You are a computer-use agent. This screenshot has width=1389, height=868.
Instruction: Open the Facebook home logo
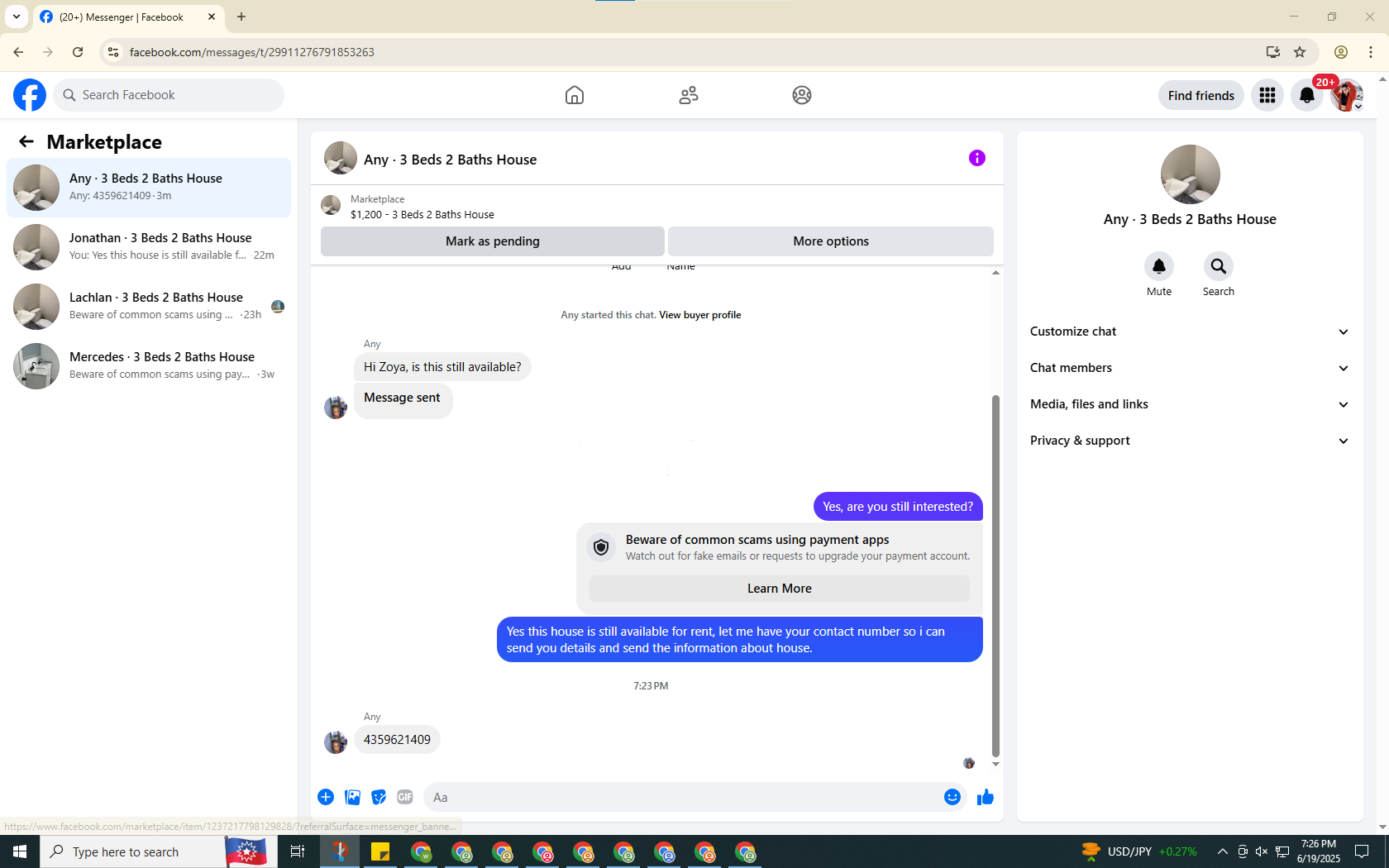(x=30, y=95)
